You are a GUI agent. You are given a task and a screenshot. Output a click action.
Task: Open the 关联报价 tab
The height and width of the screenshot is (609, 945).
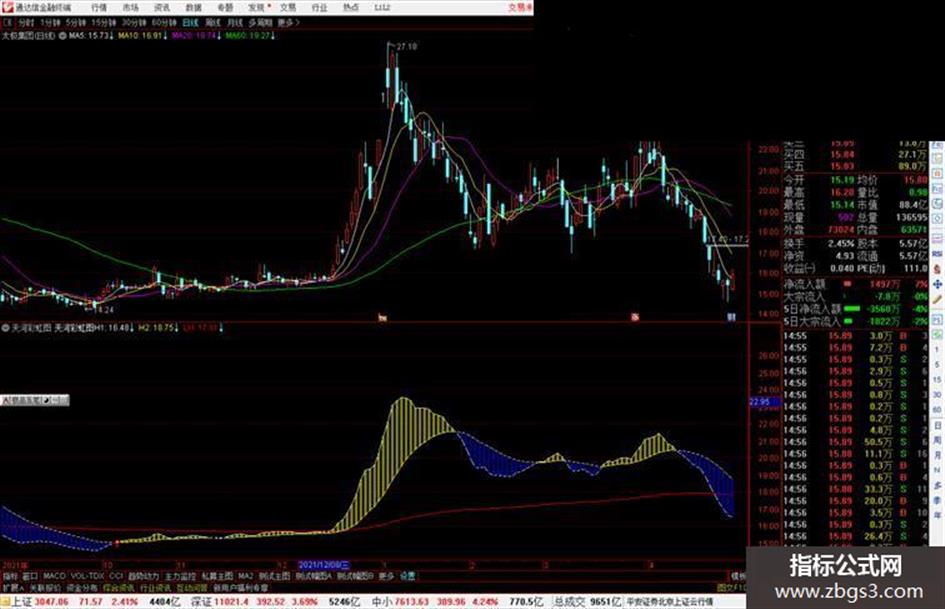pyautogui.click(x=45, y=587)
